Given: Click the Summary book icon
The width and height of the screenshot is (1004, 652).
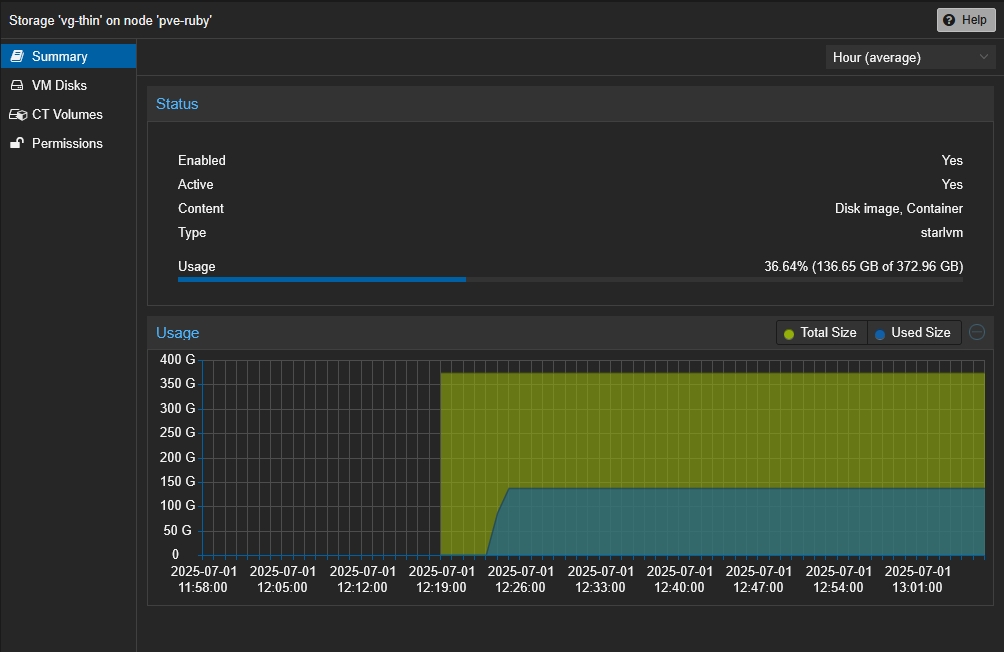Looking at the screenshot, I should pos(17,56).
